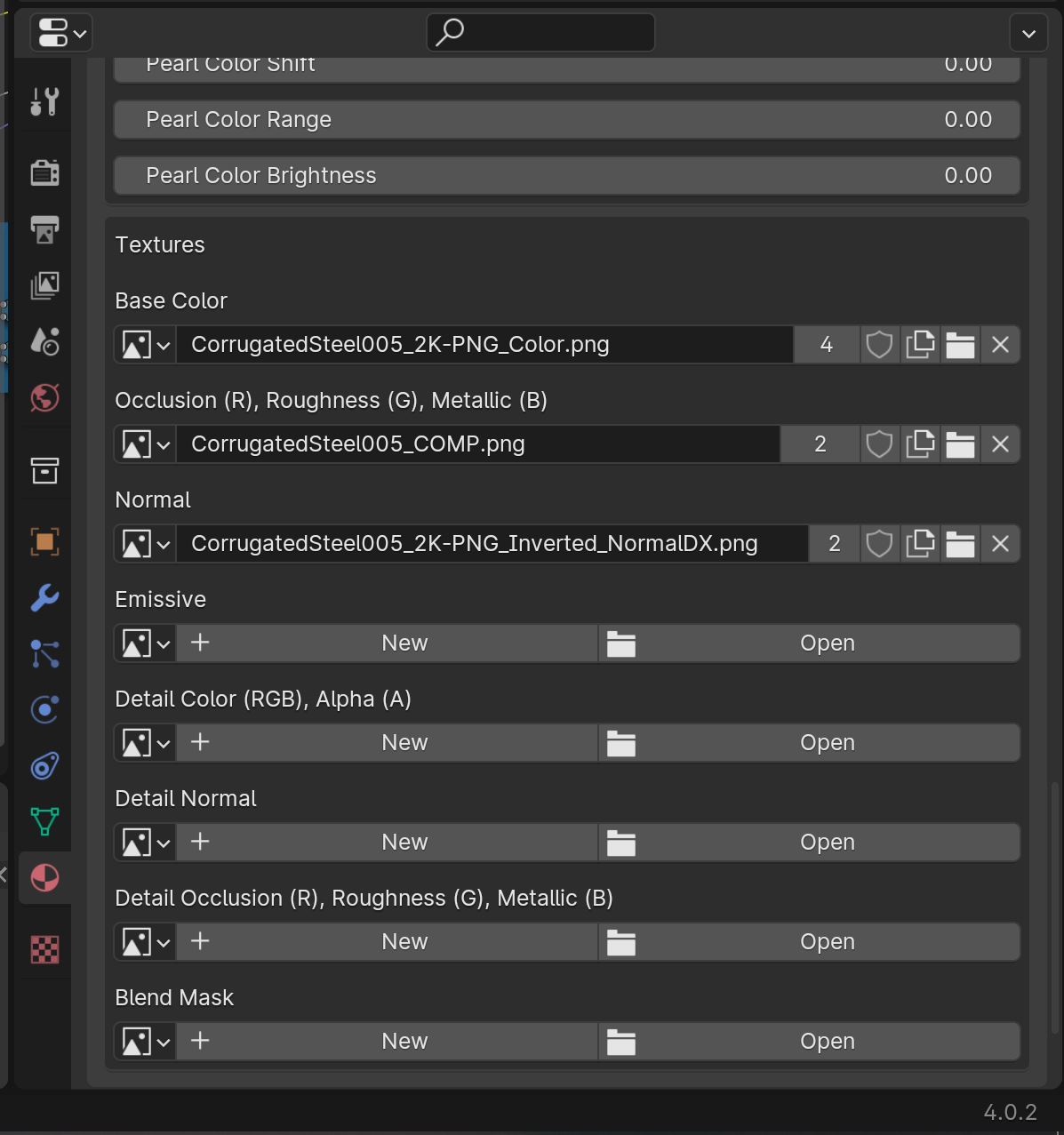Viewport: 1064px width, 1135px height.
Task: Toggle Fake User on the Base Color texture
Action: coord(879,345)
